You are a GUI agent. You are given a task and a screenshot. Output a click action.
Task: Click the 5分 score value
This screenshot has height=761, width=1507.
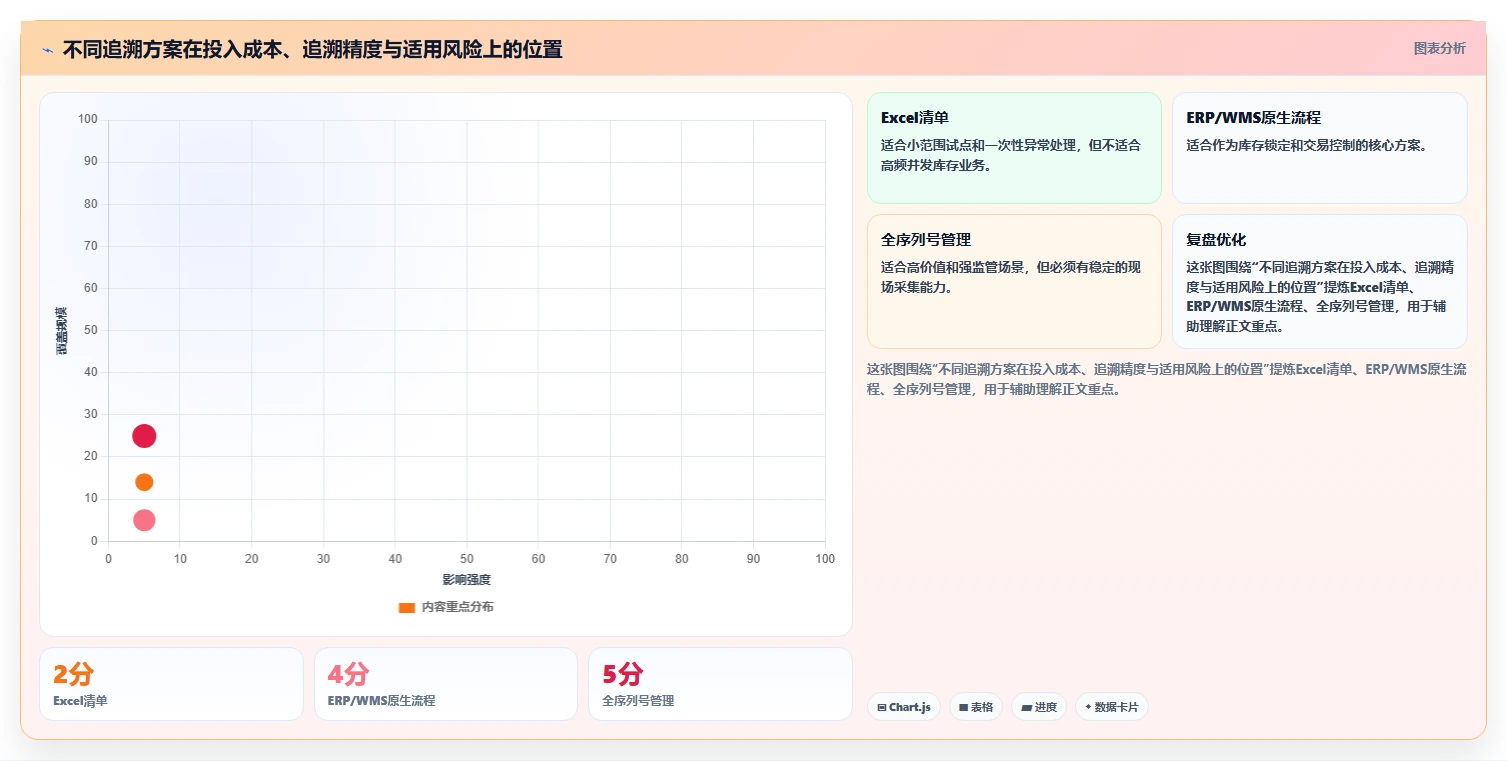pyautogui.click(x=623, y=674)
